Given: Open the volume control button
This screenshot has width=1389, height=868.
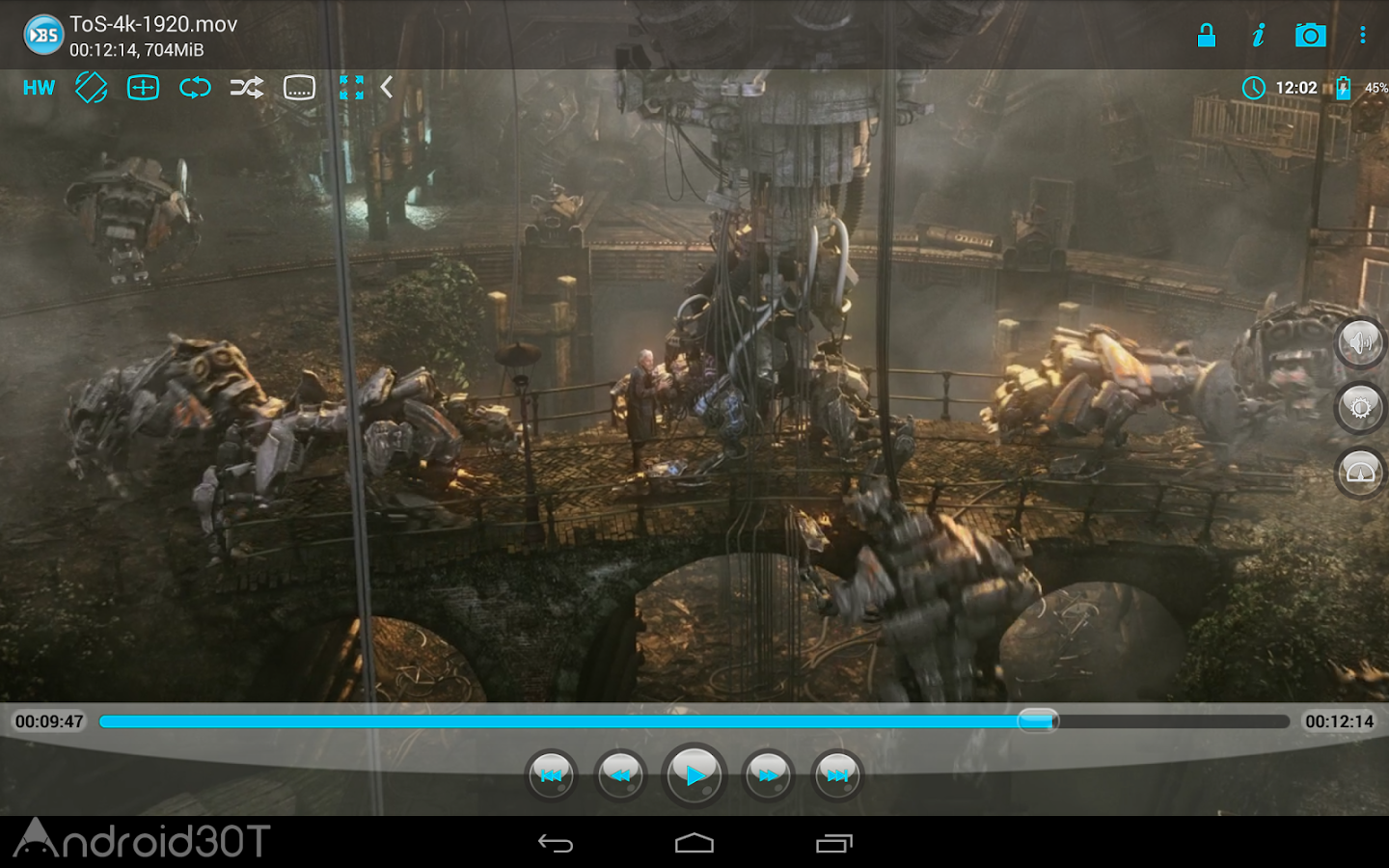Looking at the screenshot, I should pos(1360,342).
